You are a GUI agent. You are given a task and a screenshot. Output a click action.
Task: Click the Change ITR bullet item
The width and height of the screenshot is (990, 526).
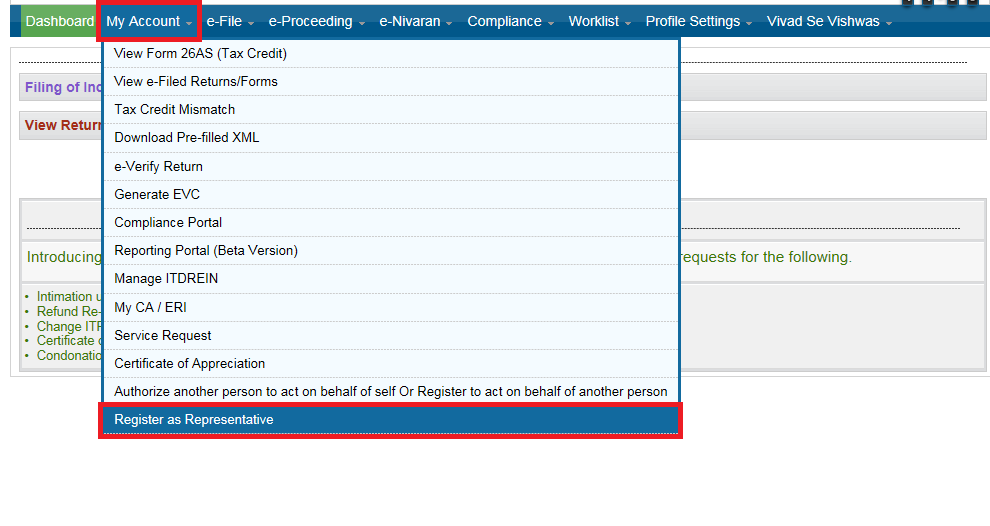69,326
